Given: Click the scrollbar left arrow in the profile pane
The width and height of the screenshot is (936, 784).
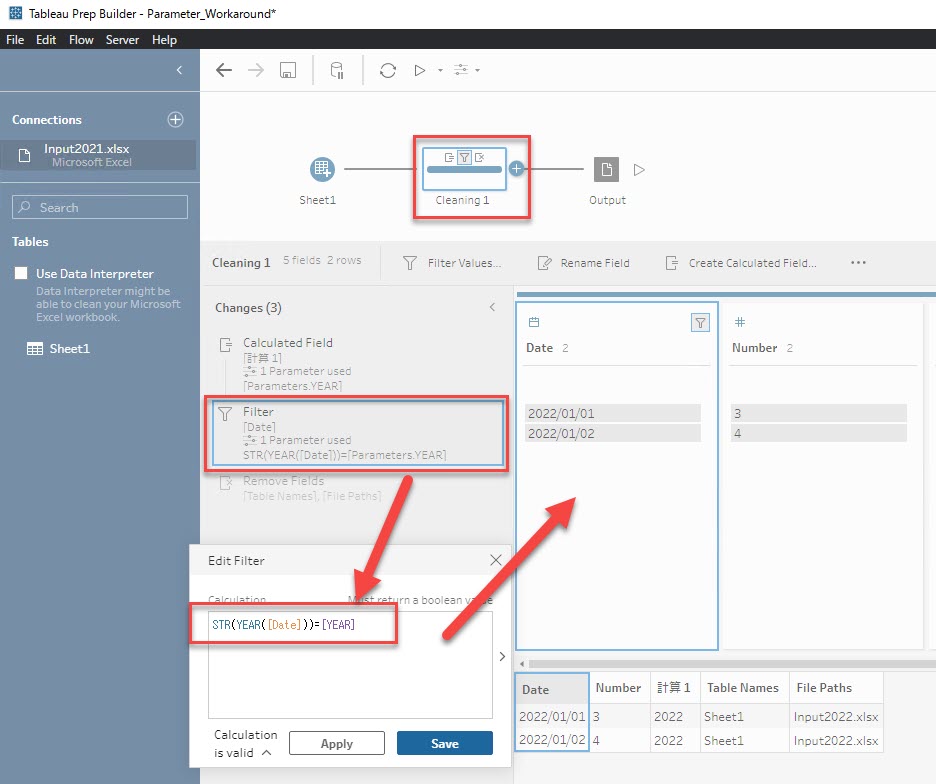Looking at the screenshot, I should 522,663.
